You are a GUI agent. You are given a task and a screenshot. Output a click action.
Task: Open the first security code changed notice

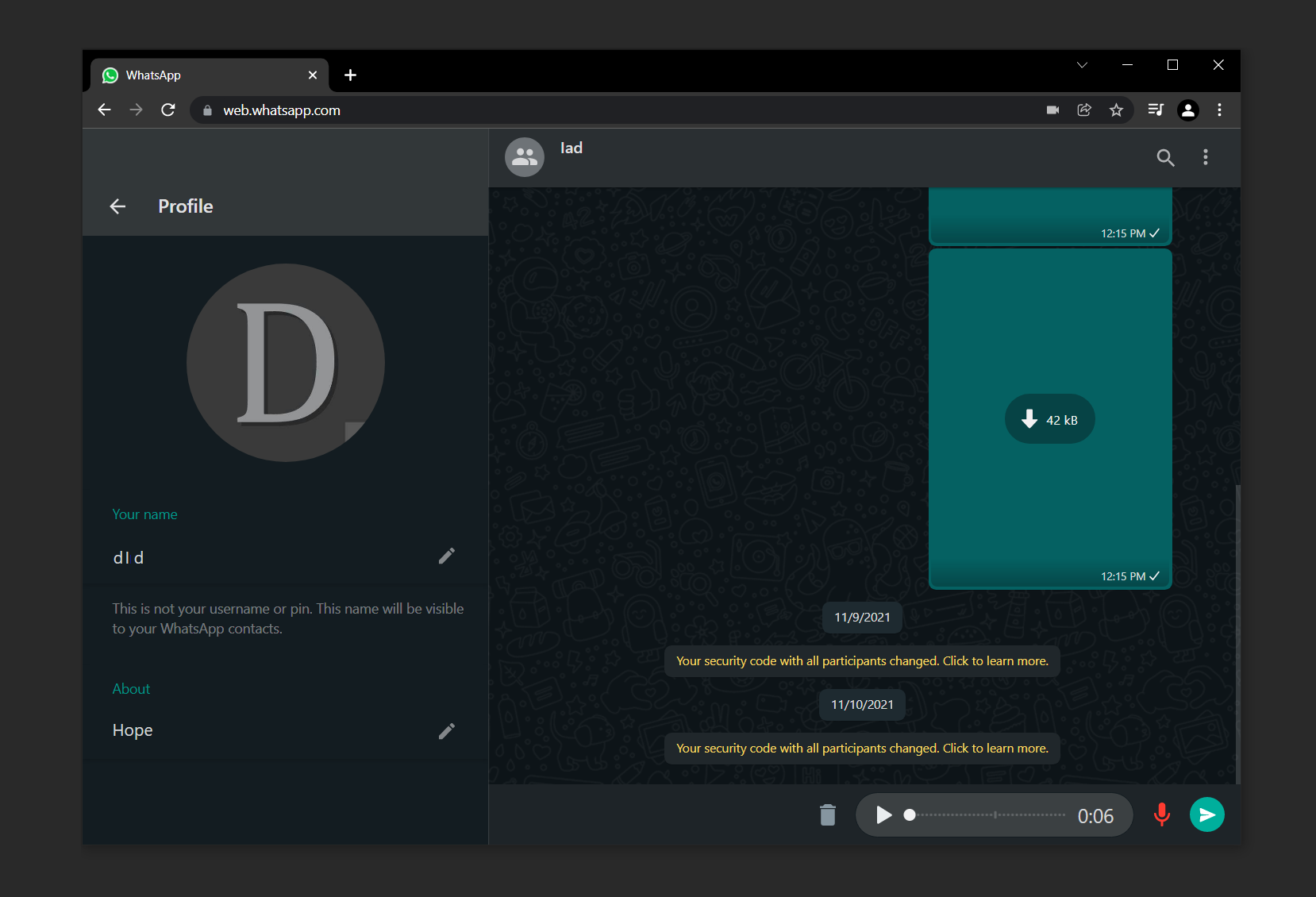coord(862,661)
